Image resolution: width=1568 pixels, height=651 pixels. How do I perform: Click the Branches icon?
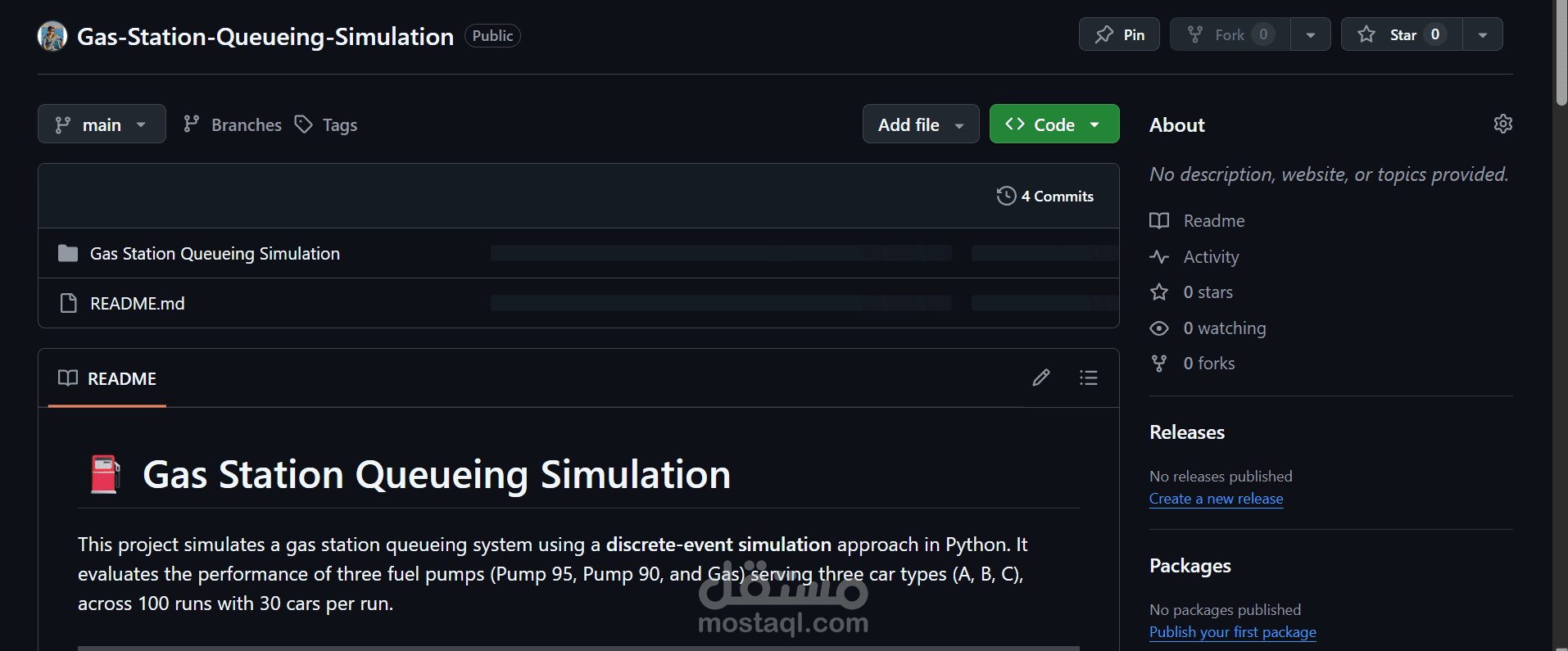[192, 124]
